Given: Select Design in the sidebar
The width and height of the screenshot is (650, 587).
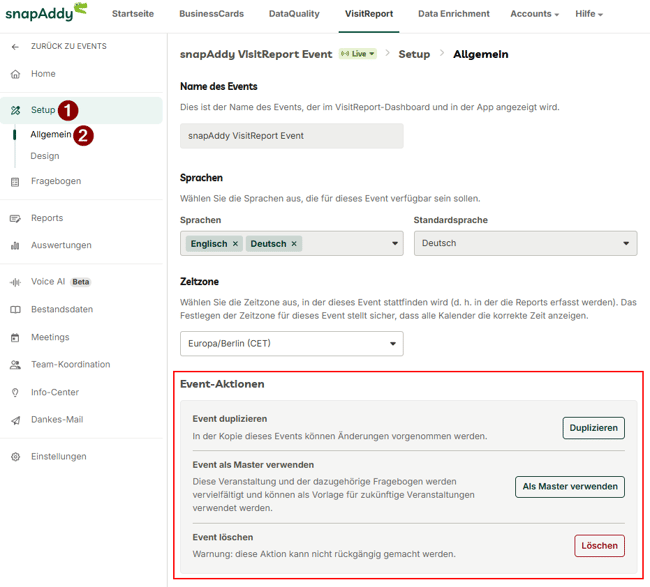Looking at the screenshot, I should coord(45,156).
